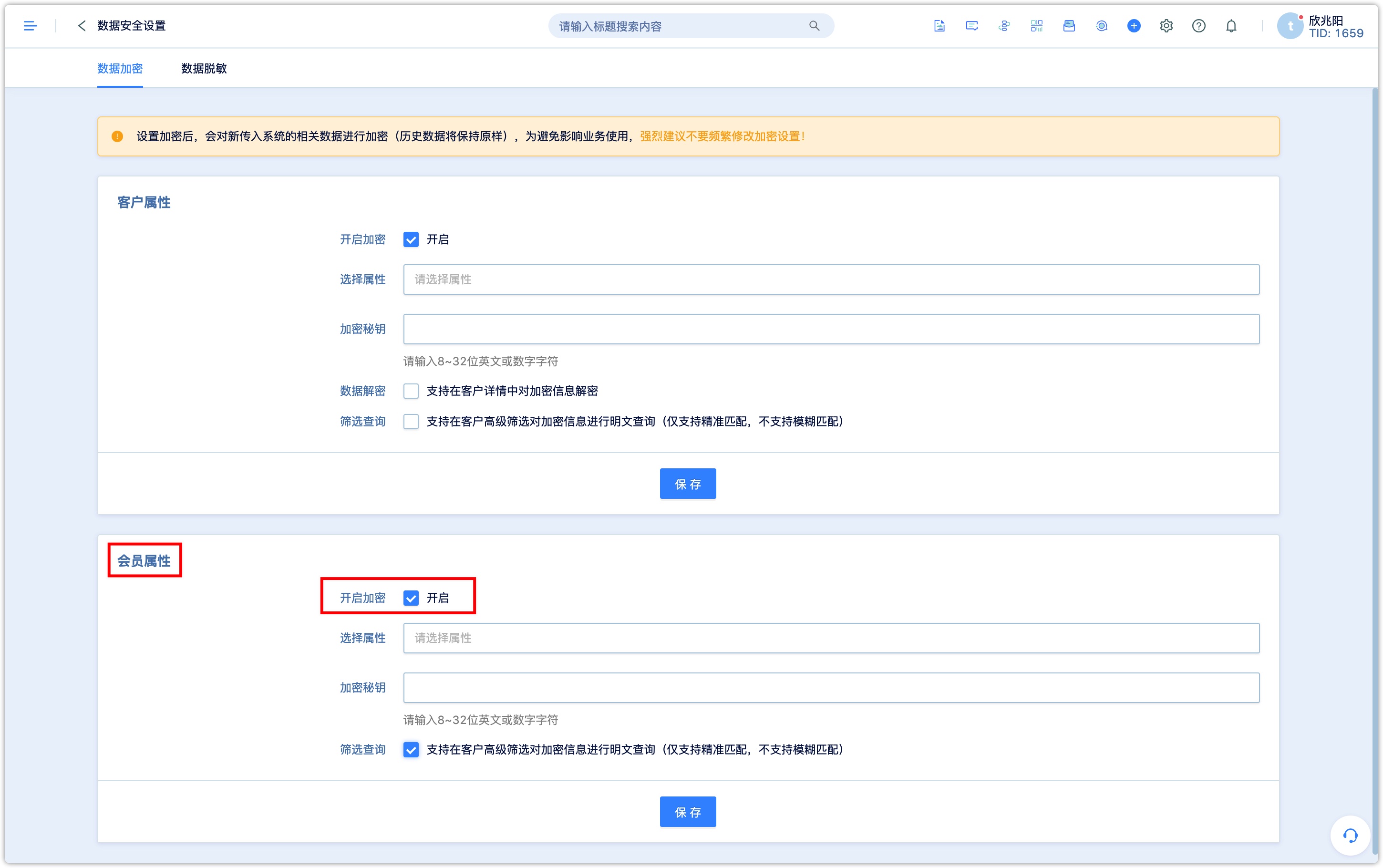The width and height of the screenshot is (1383, 868).
Task: Click 请输入8~32位 hint in 客户属性
Action: (x=481, y=361)
